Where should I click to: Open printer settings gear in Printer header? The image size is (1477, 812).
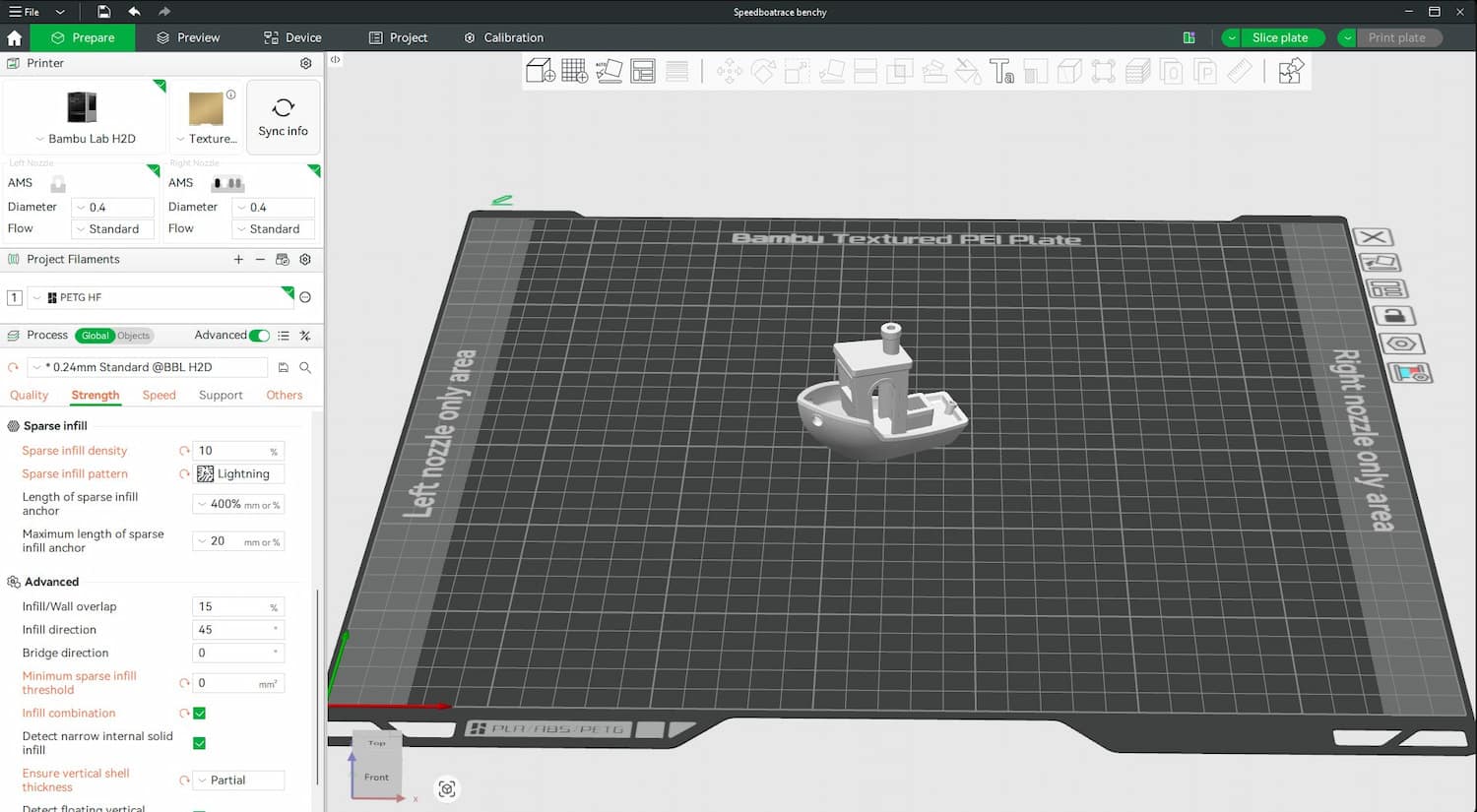(x=306, y=63)
